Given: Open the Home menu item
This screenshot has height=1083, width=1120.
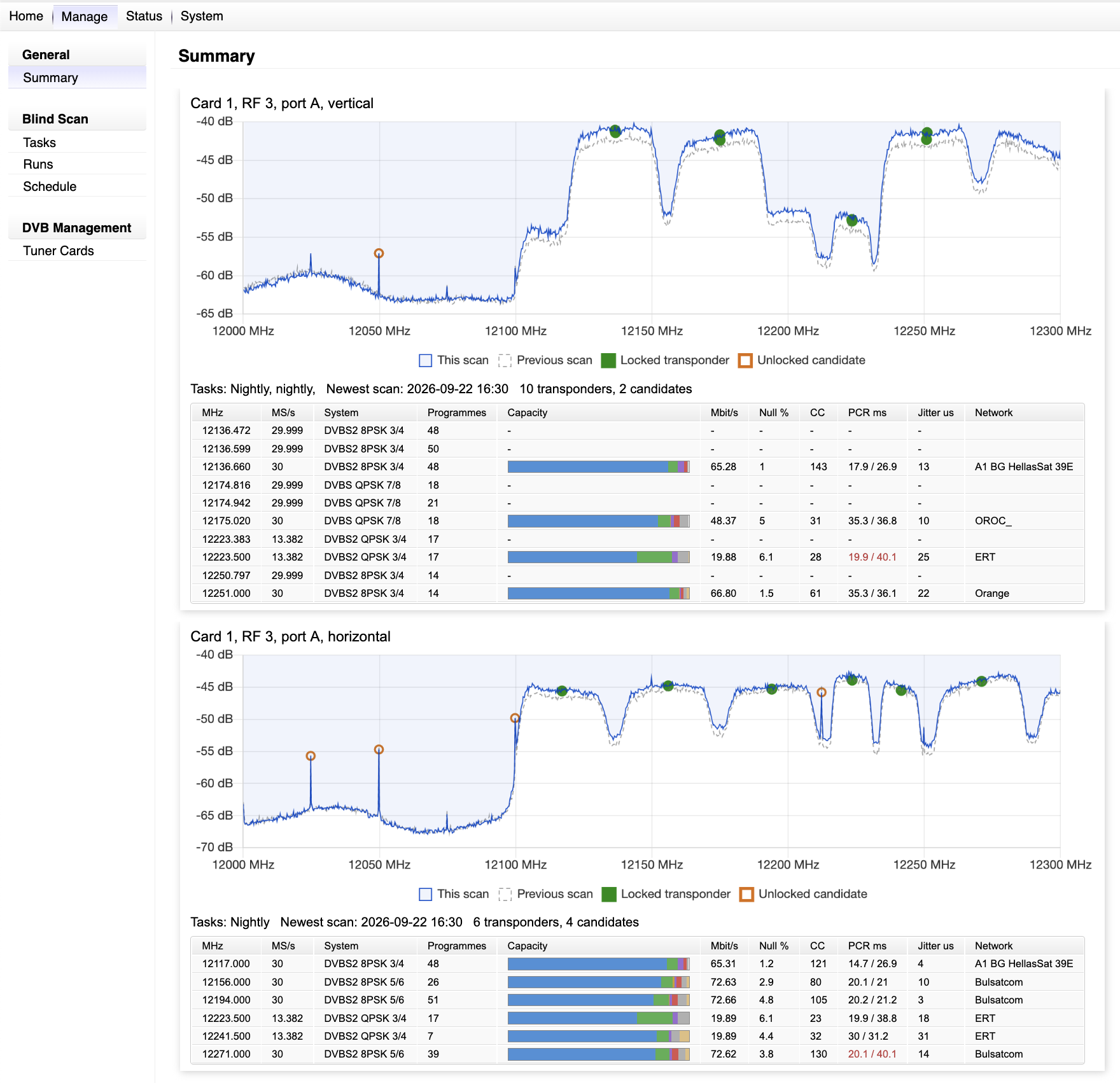Looking at the screenshot, I should (26, 16).
